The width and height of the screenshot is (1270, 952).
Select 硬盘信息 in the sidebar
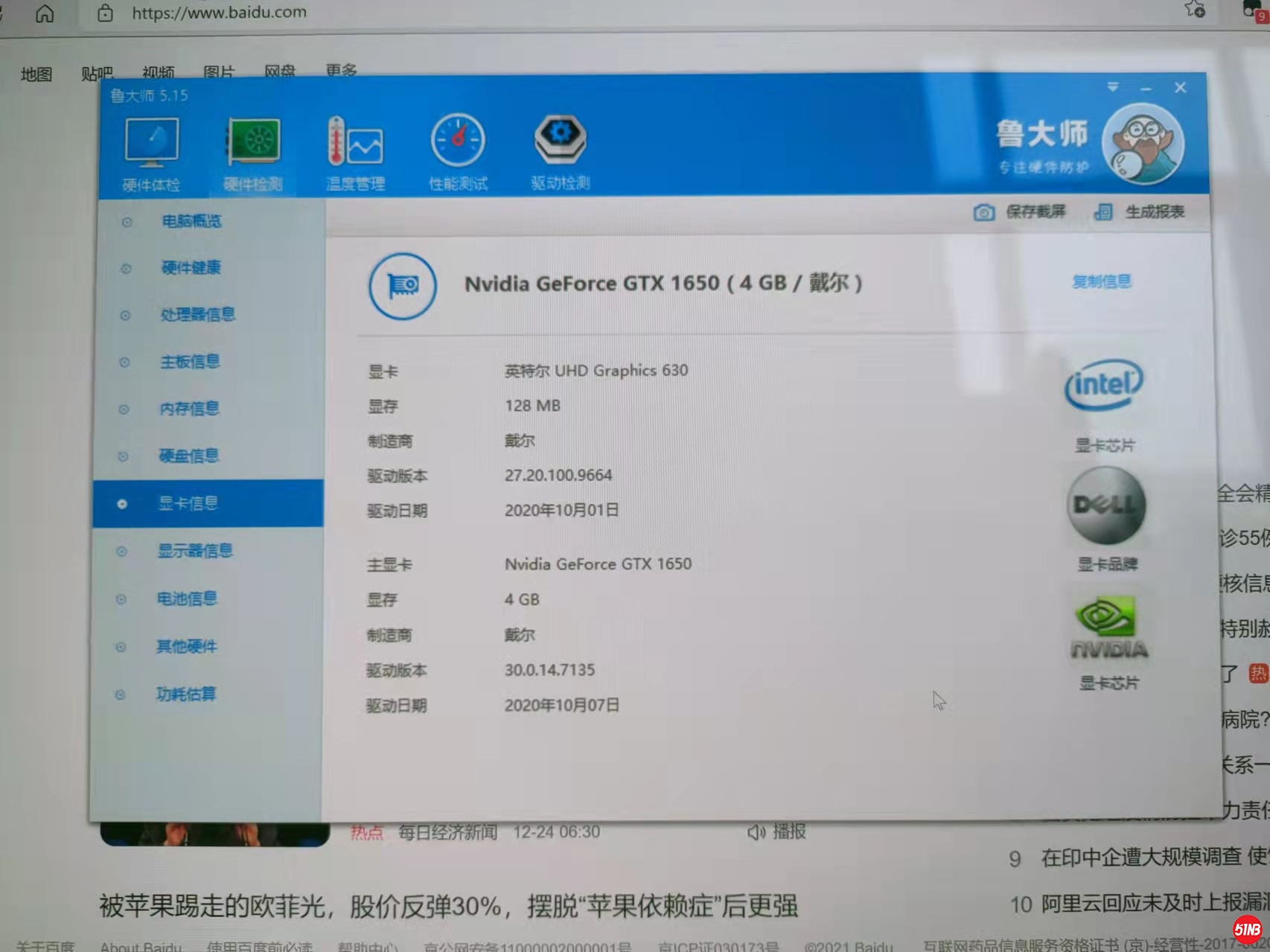click(x=189, y=456)
